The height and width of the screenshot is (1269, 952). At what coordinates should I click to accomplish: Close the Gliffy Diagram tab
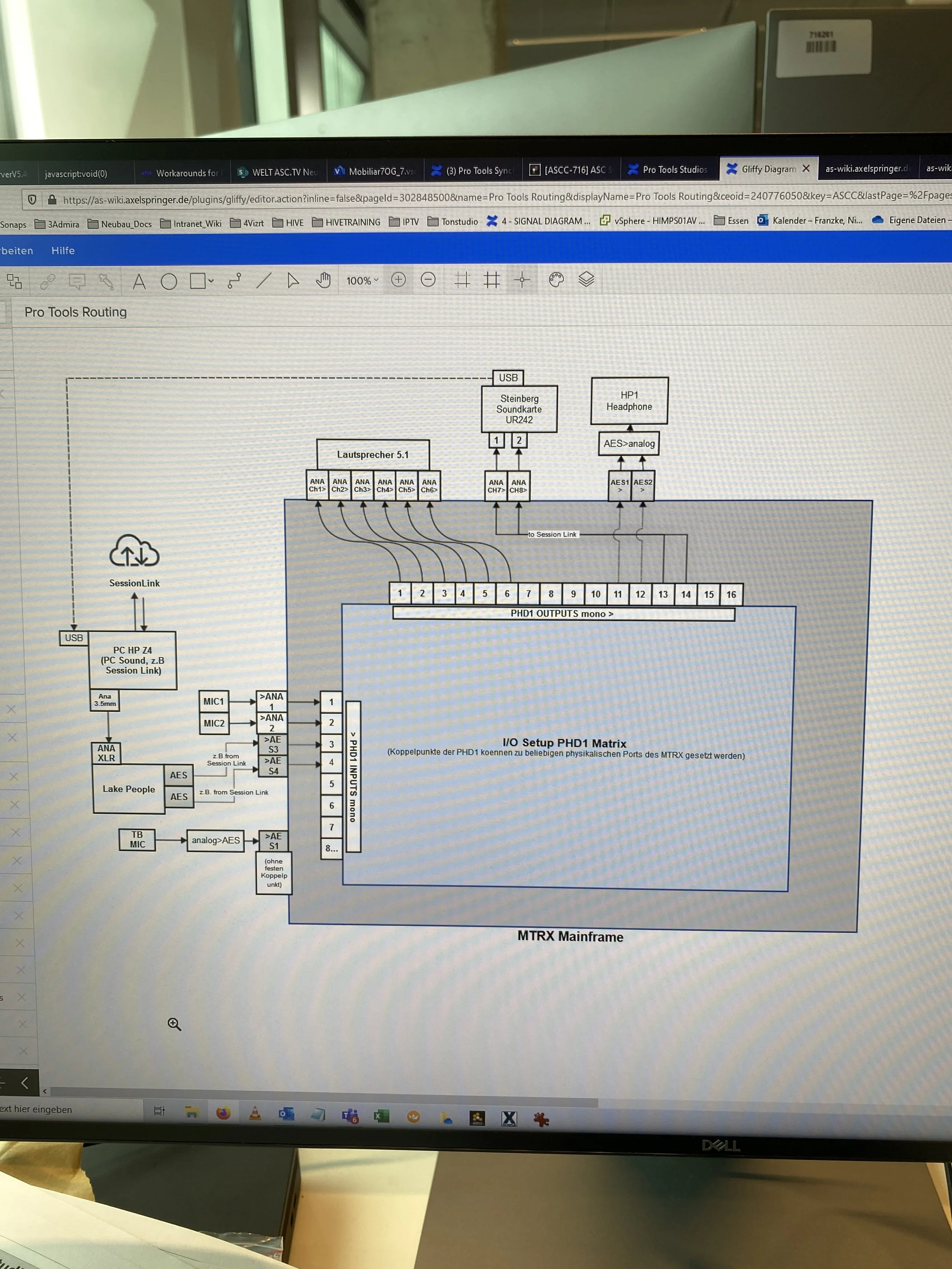click(806, 168)
